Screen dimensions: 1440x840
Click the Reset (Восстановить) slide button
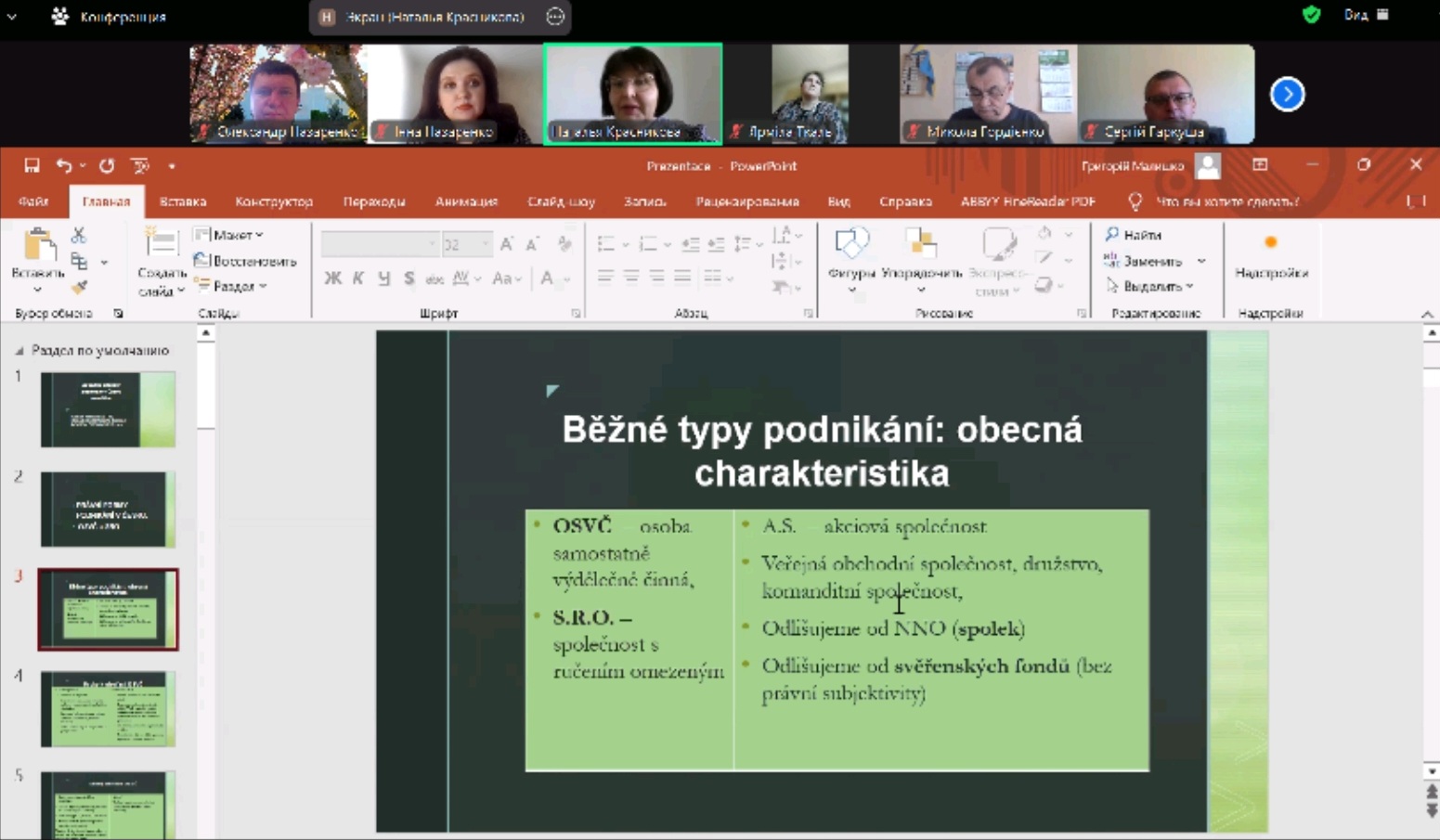coord(245,262)
